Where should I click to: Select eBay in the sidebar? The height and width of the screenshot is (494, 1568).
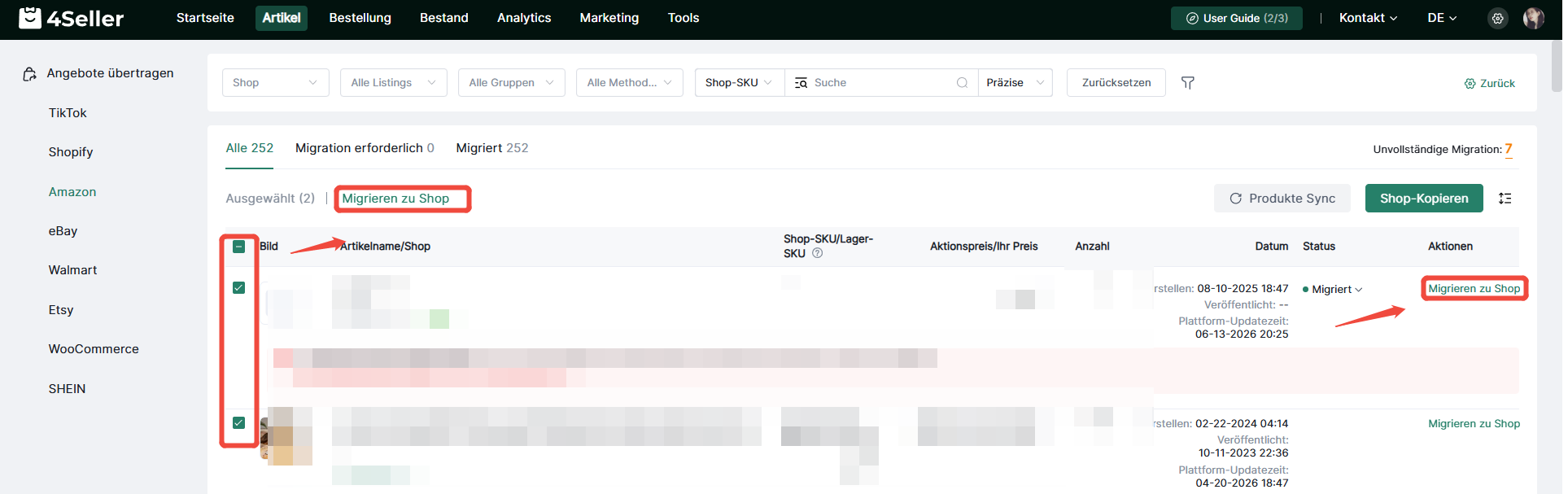(x=63, y=231)
